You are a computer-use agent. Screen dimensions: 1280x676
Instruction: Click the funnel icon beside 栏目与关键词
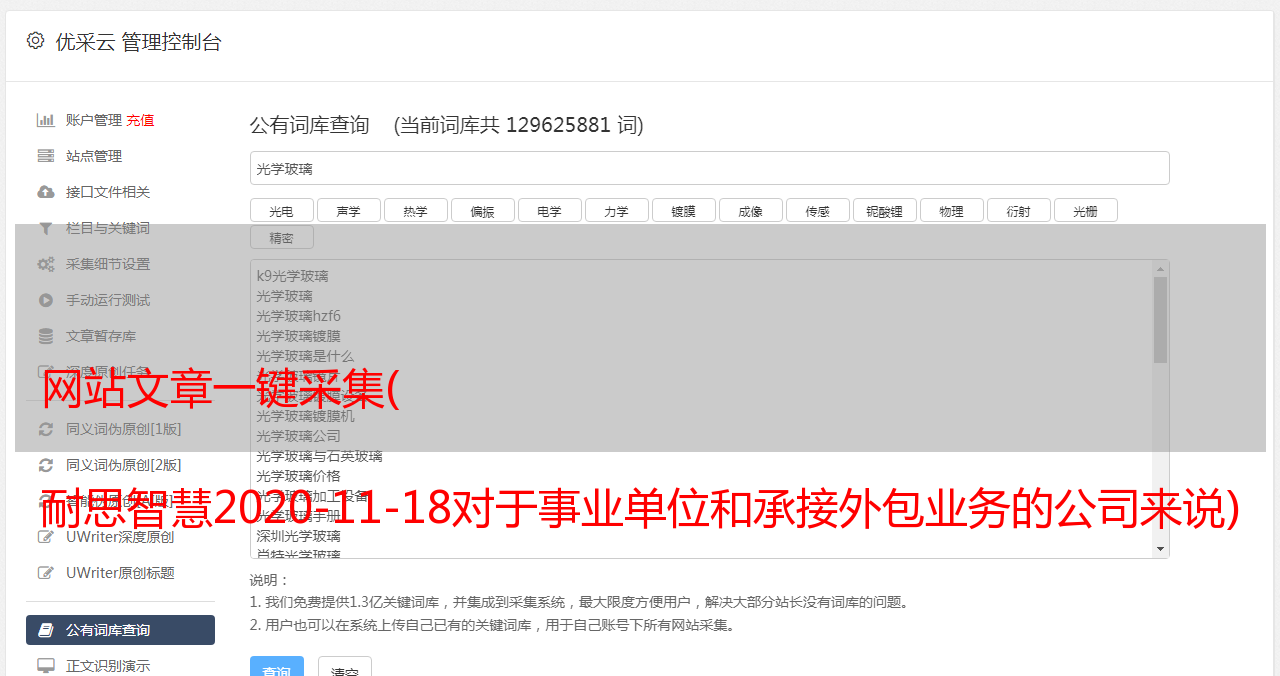tap(46, 228)
